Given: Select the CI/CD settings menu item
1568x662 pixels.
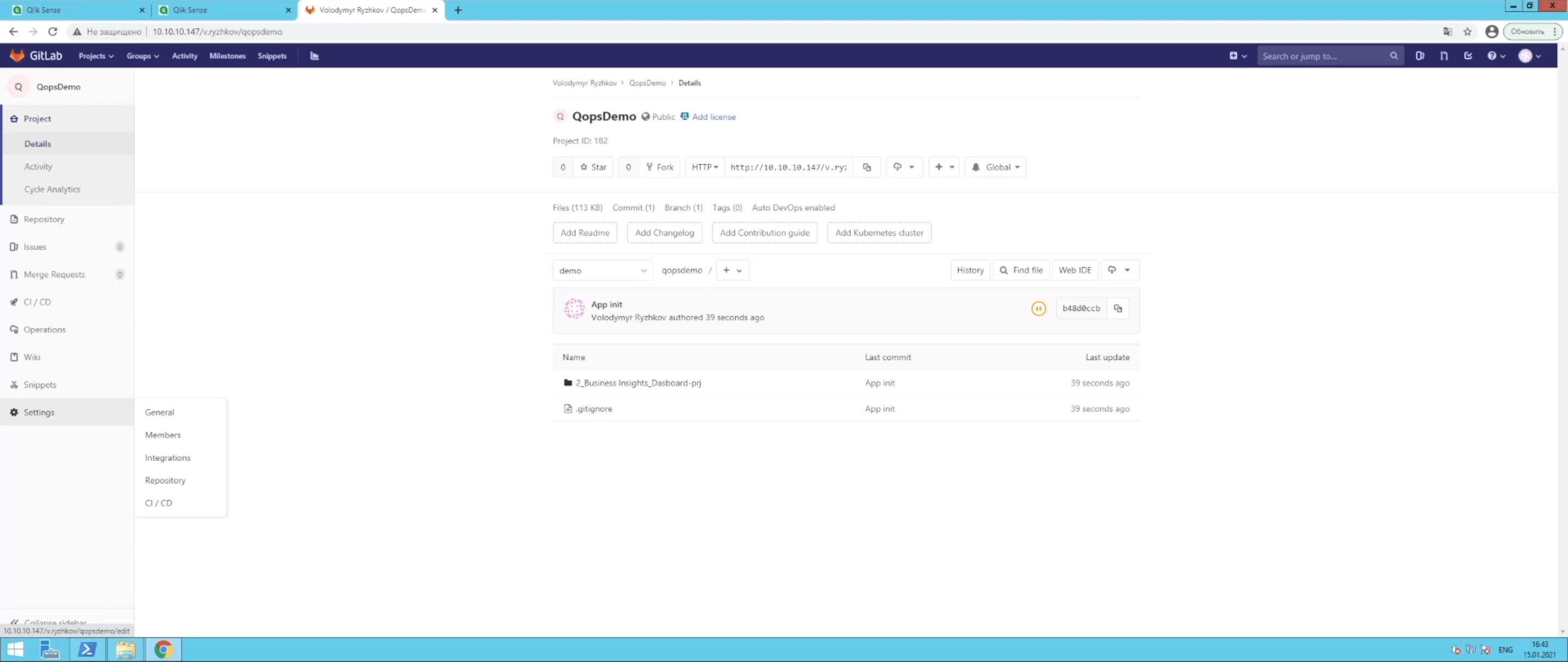Looking at the screenshot, I should 158,503.
